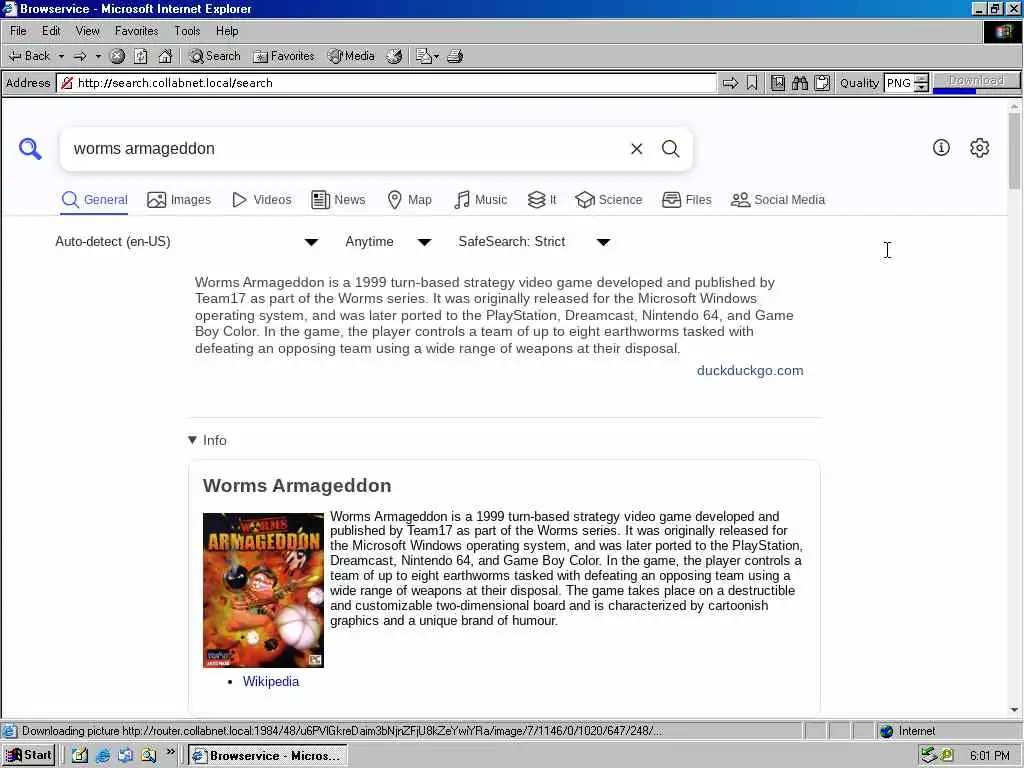Open the Tools menu
Viewport: 1024px width, 768px height.
pos(187,31)
